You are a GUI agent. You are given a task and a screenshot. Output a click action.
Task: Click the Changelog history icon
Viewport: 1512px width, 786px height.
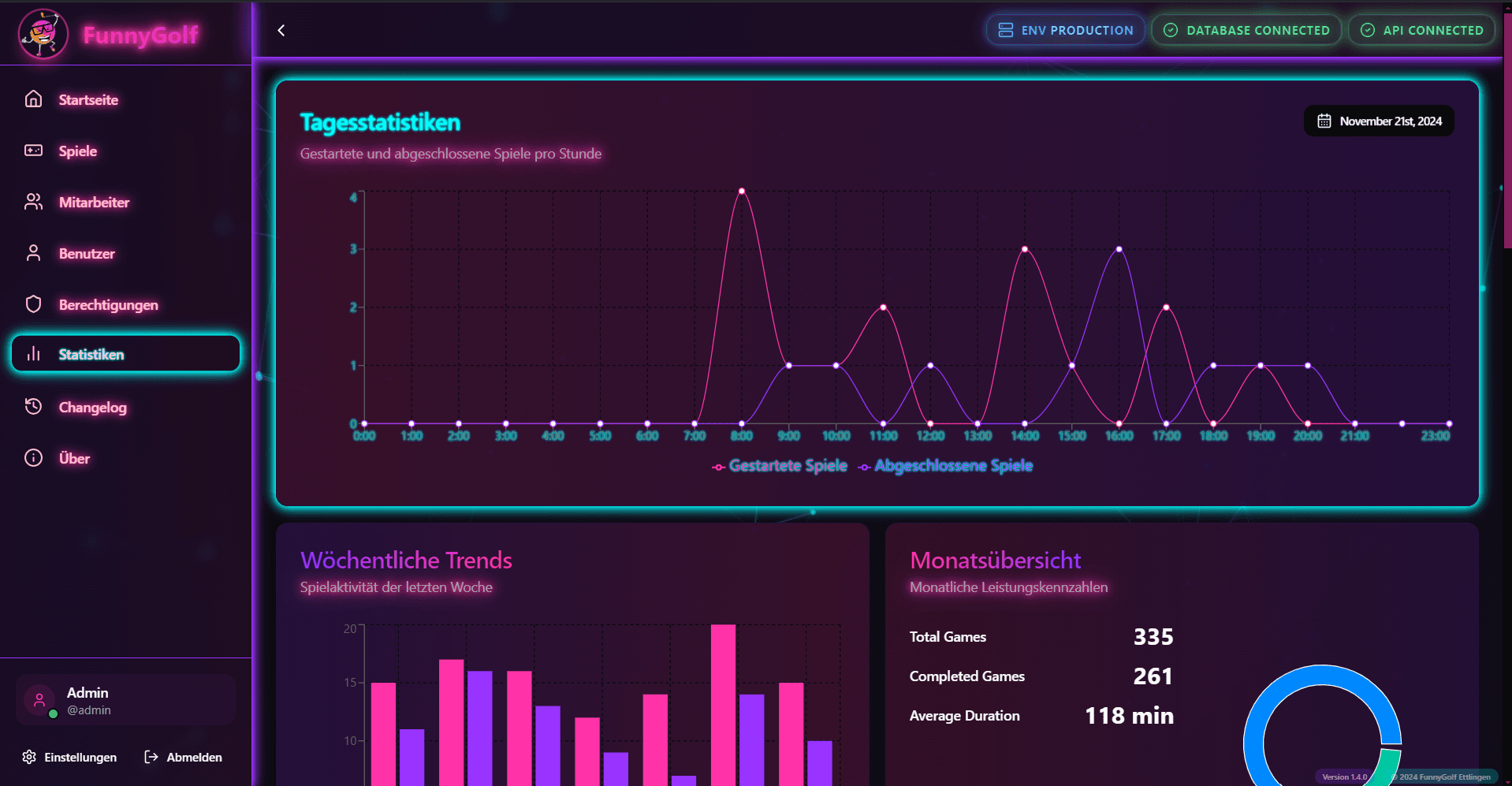click(33, 407)
